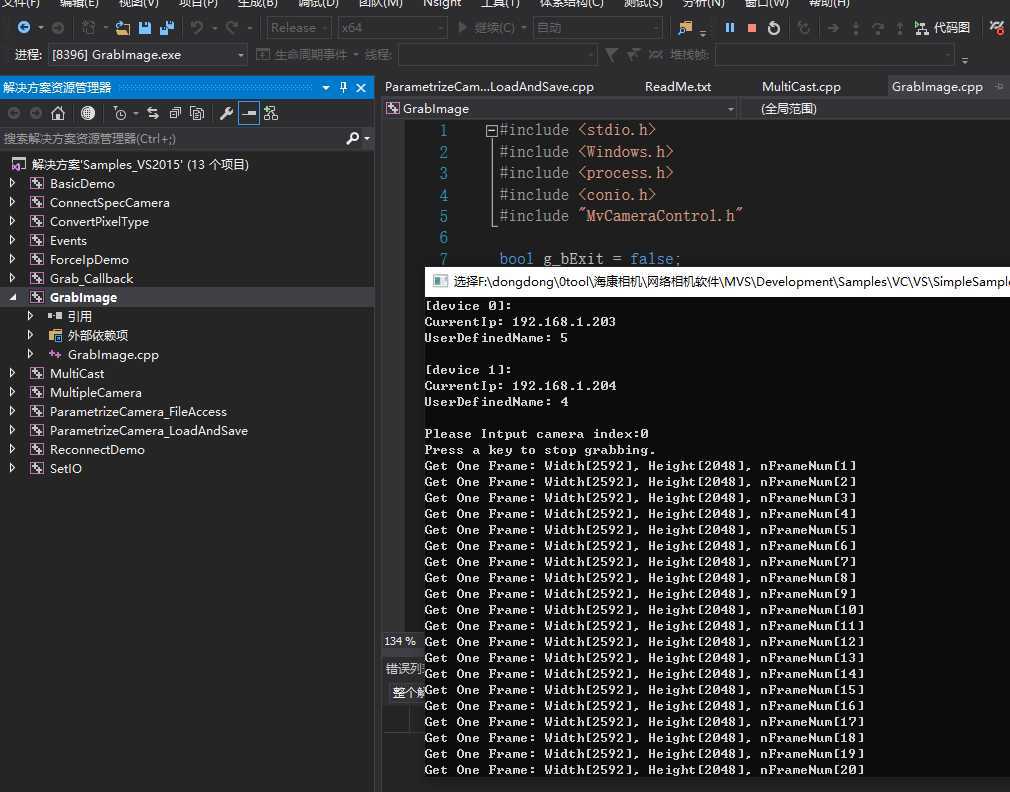
Task: Expand the Events project node
Action: [x=12, y=240]
